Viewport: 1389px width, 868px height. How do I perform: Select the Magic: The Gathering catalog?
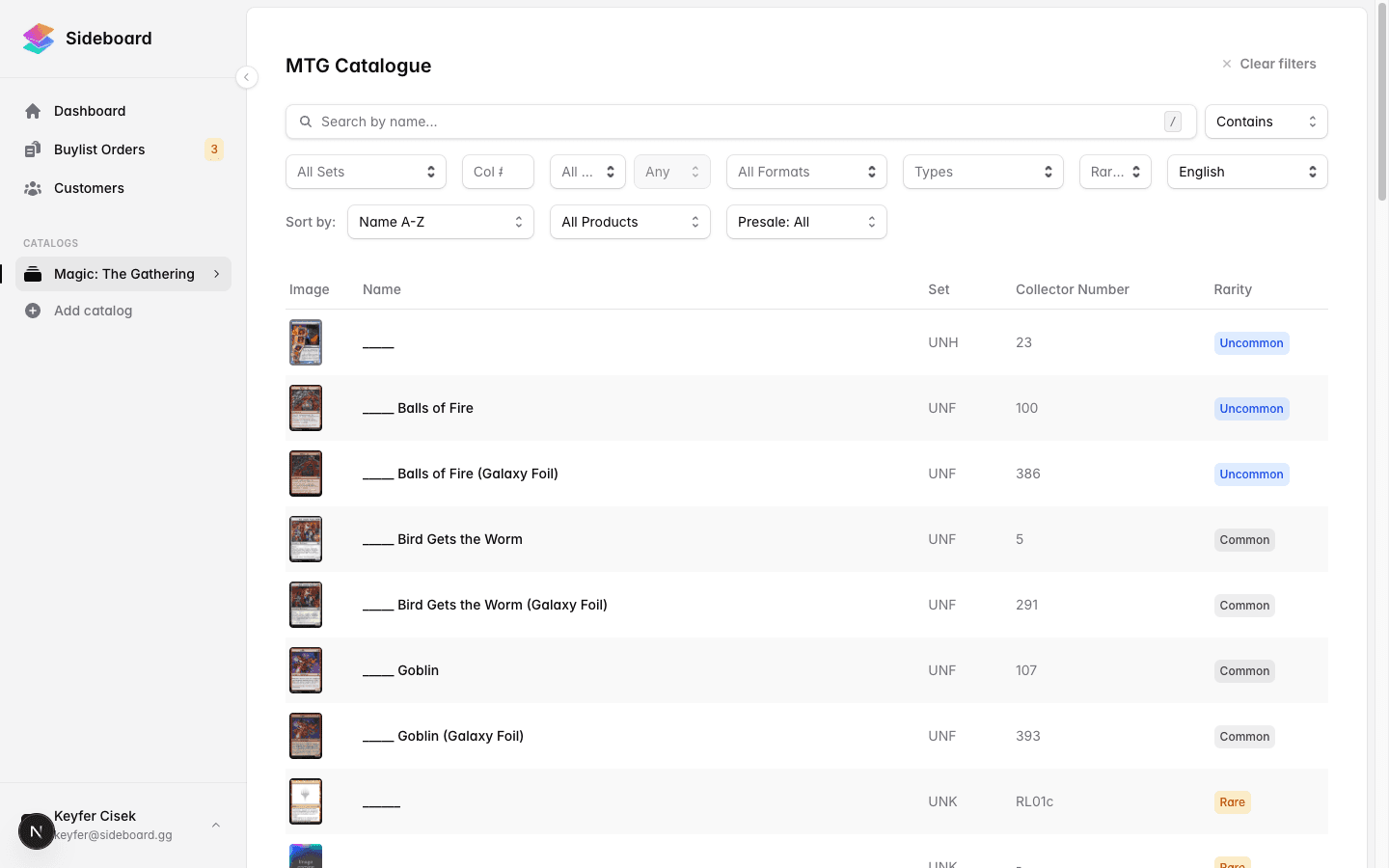coord(123,274)
